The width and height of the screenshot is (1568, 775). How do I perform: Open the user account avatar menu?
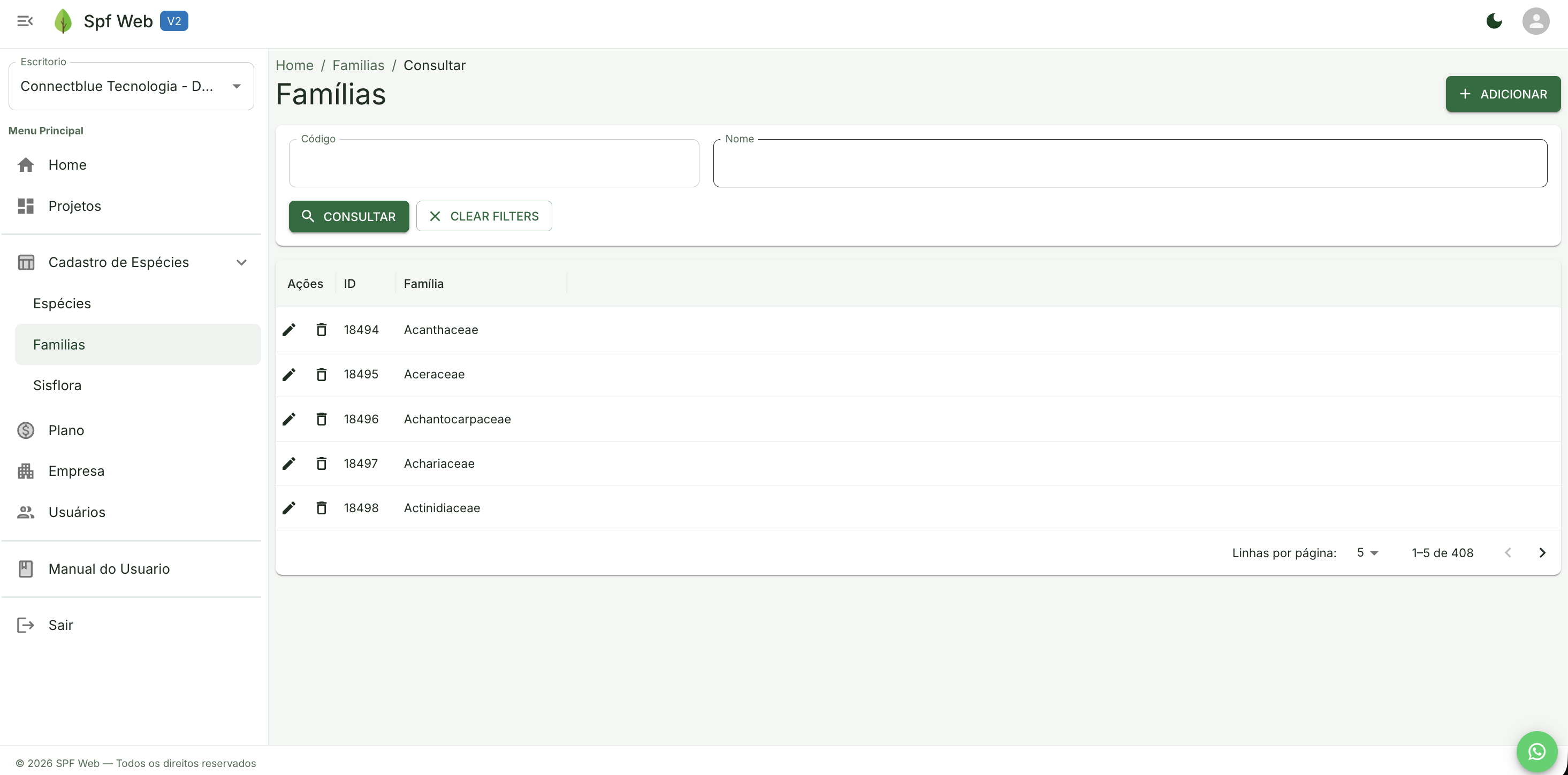(1535, 21)
